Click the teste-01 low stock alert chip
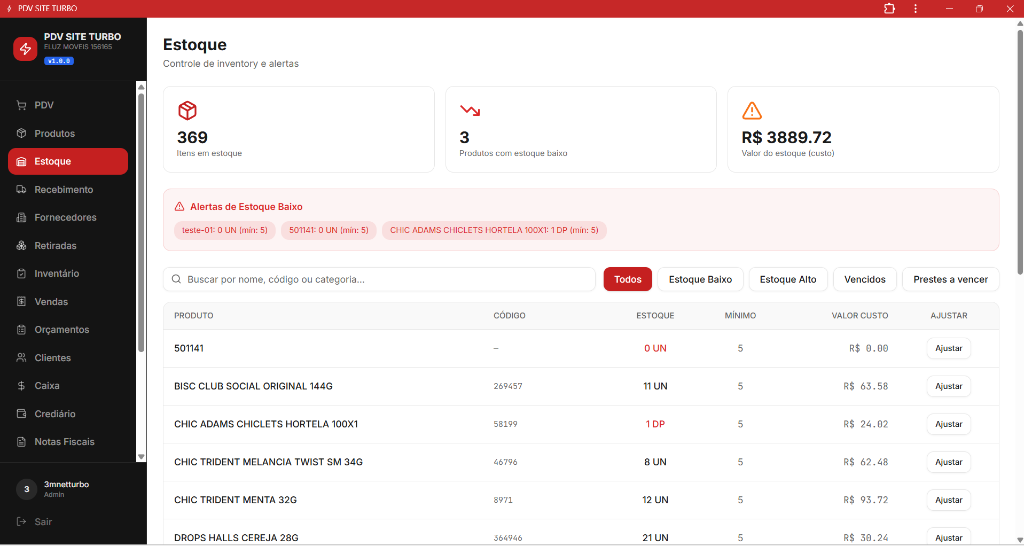The width and height of the screenshot is (1024, 546). 225,230
